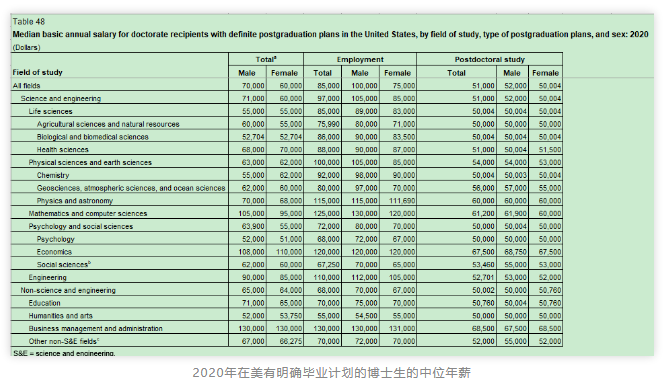Select the Other non-S&E fields row label
This screenshot has height=387, width=665.
point(64,341)
